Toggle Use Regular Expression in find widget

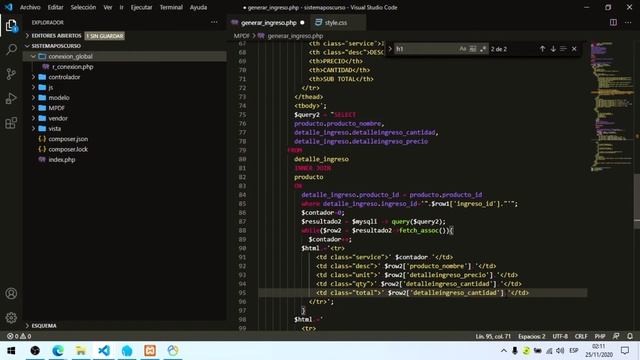click(x=483, y=49)
